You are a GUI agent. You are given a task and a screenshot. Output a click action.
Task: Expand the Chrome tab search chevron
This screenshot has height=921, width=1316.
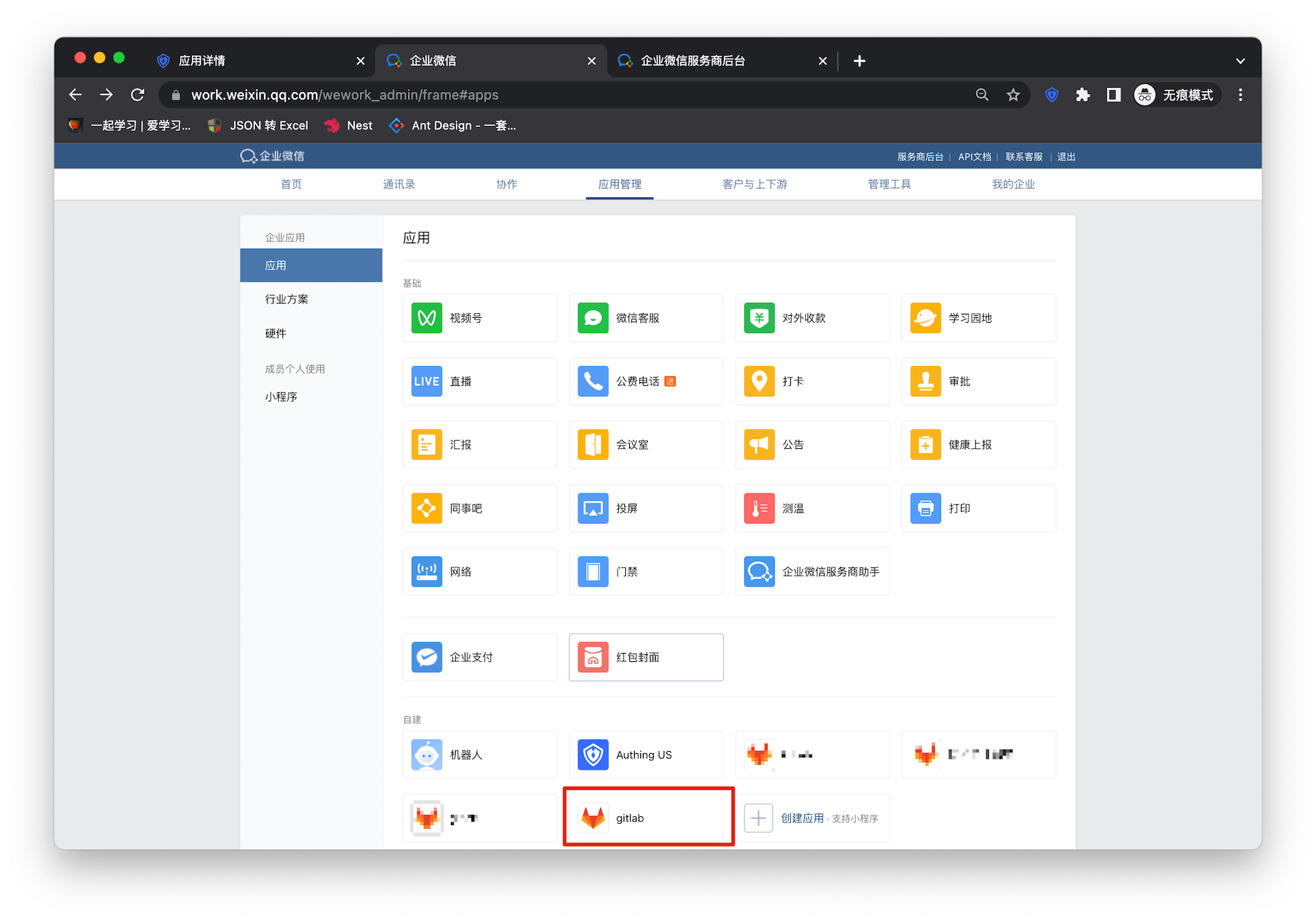click(1240, 61)
